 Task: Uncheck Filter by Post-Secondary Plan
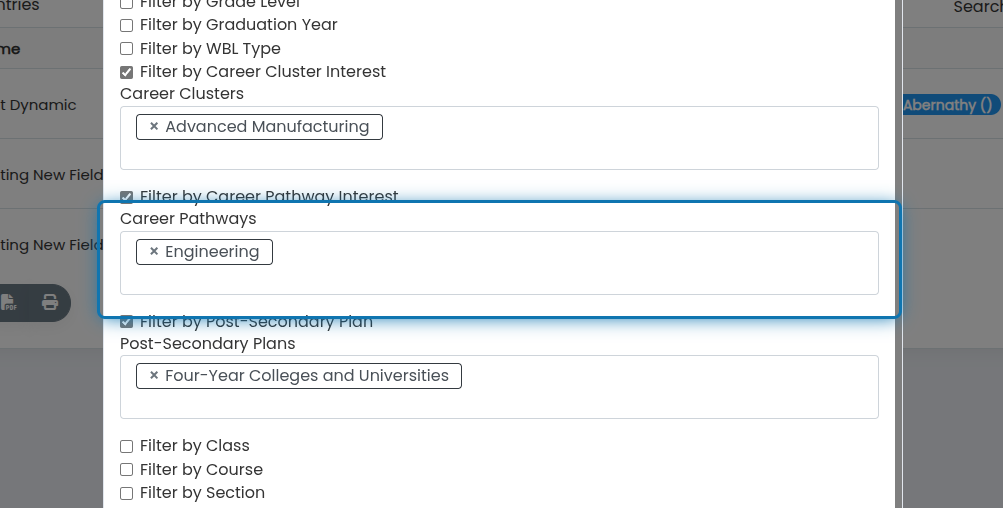[127, 321]
